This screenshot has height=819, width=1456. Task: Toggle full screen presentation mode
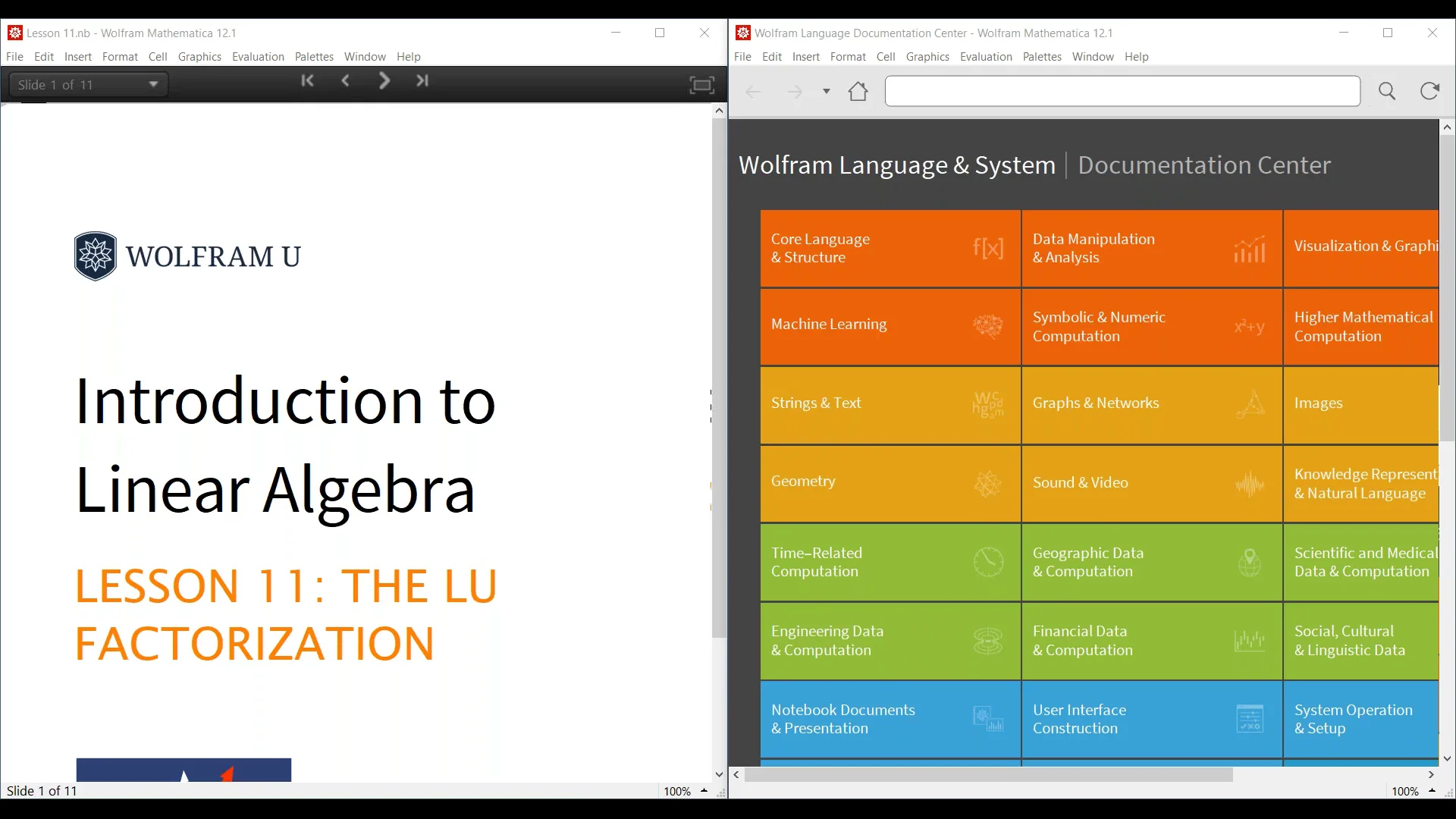pyautogui.click(x=701, y=85)
